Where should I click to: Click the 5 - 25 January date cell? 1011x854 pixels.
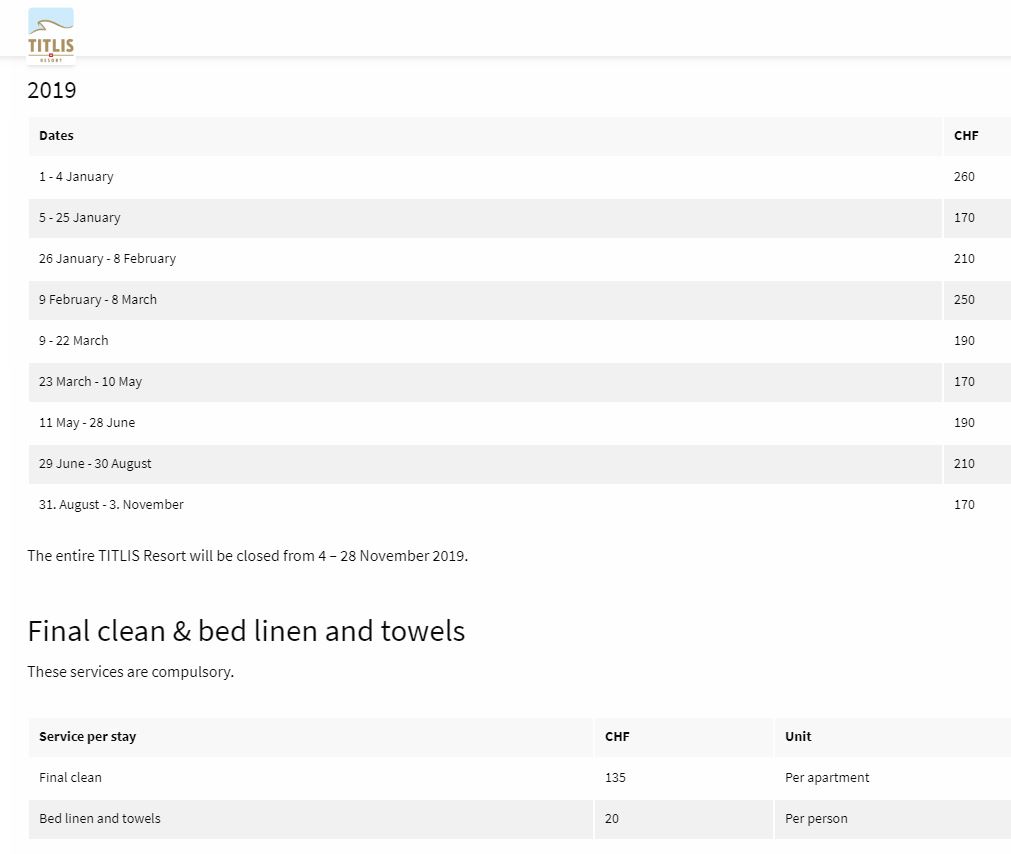(x=80, y=218)
